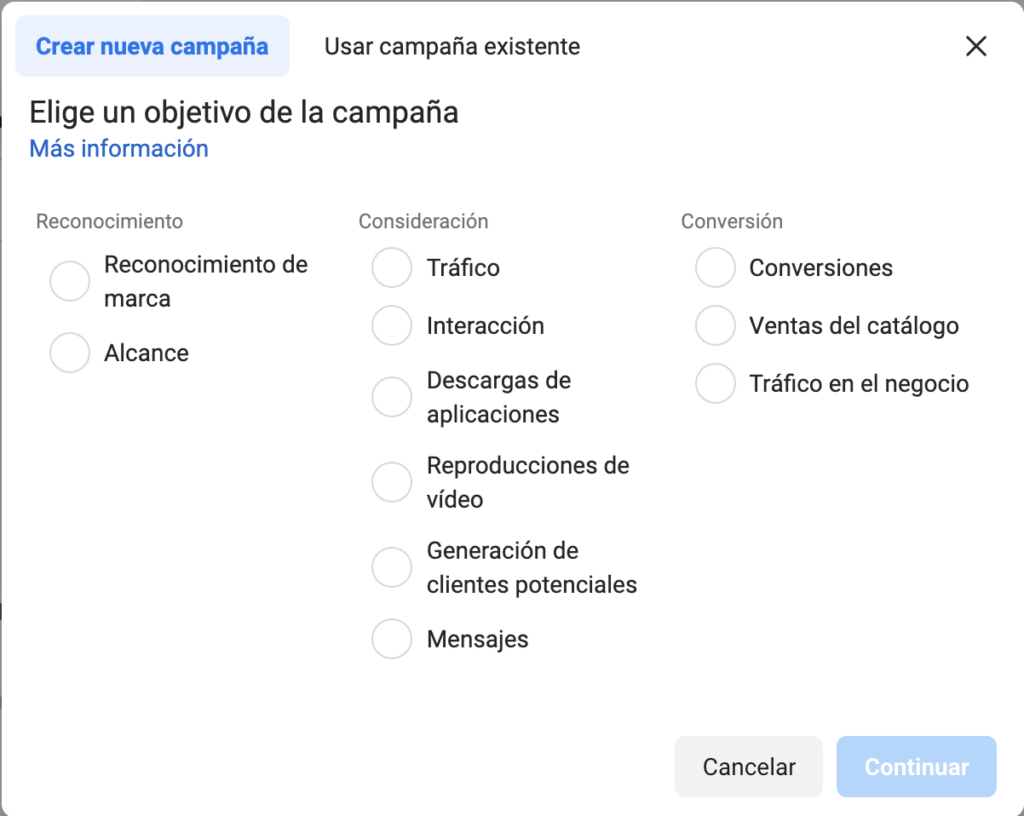Open the Usar campaña existente tab
The height and width of the screenshot is (816, 1024).
[x=452, y=46]
